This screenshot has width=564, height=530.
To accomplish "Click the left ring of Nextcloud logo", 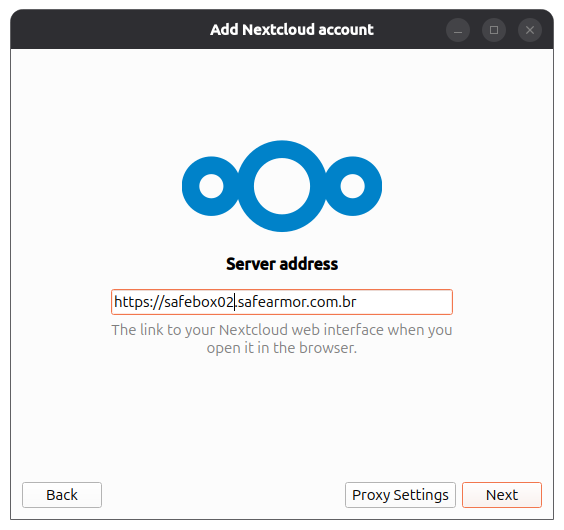I will coord(211,186).
